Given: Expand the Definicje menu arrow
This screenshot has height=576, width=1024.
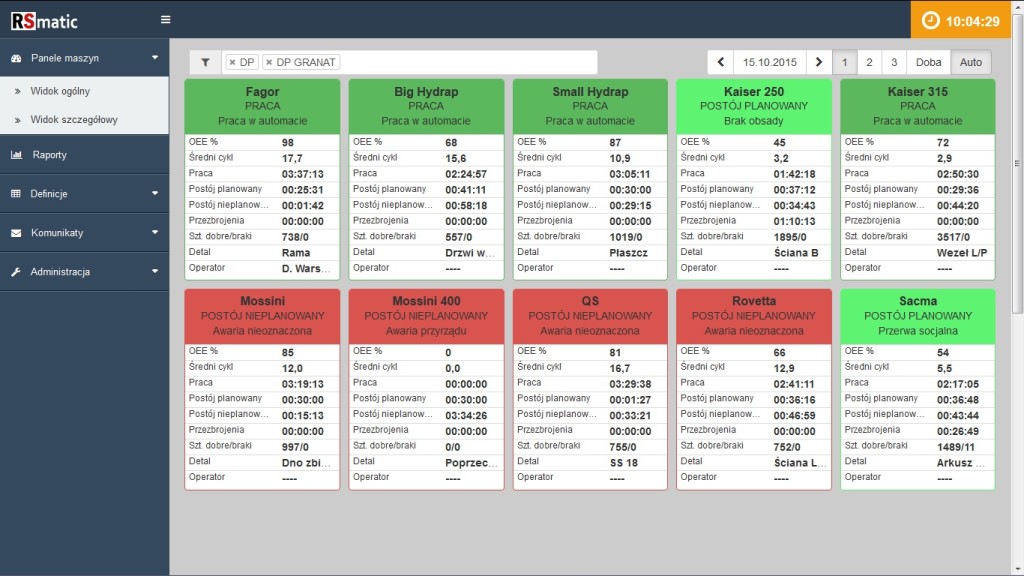Looking at the screenshot, I should (155, 193).
